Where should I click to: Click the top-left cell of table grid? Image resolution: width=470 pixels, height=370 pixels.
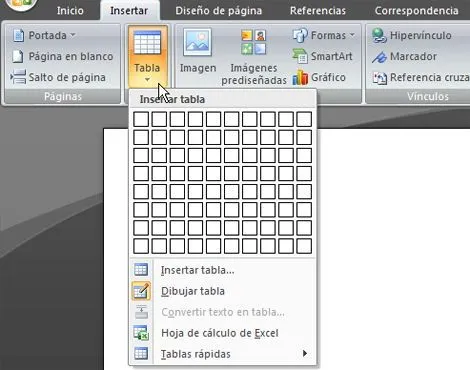(141, 119)
